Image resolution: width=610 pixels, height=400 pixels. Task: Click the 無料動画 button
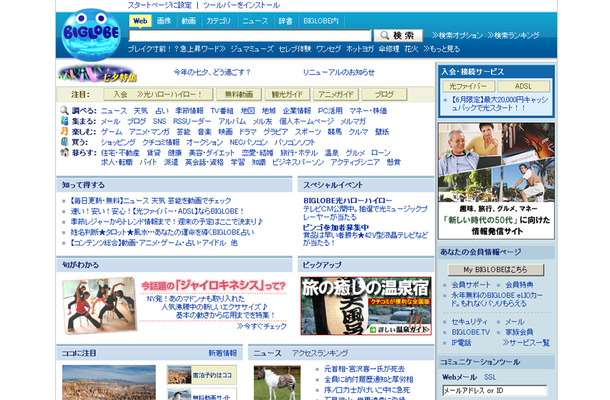[239, 94]
